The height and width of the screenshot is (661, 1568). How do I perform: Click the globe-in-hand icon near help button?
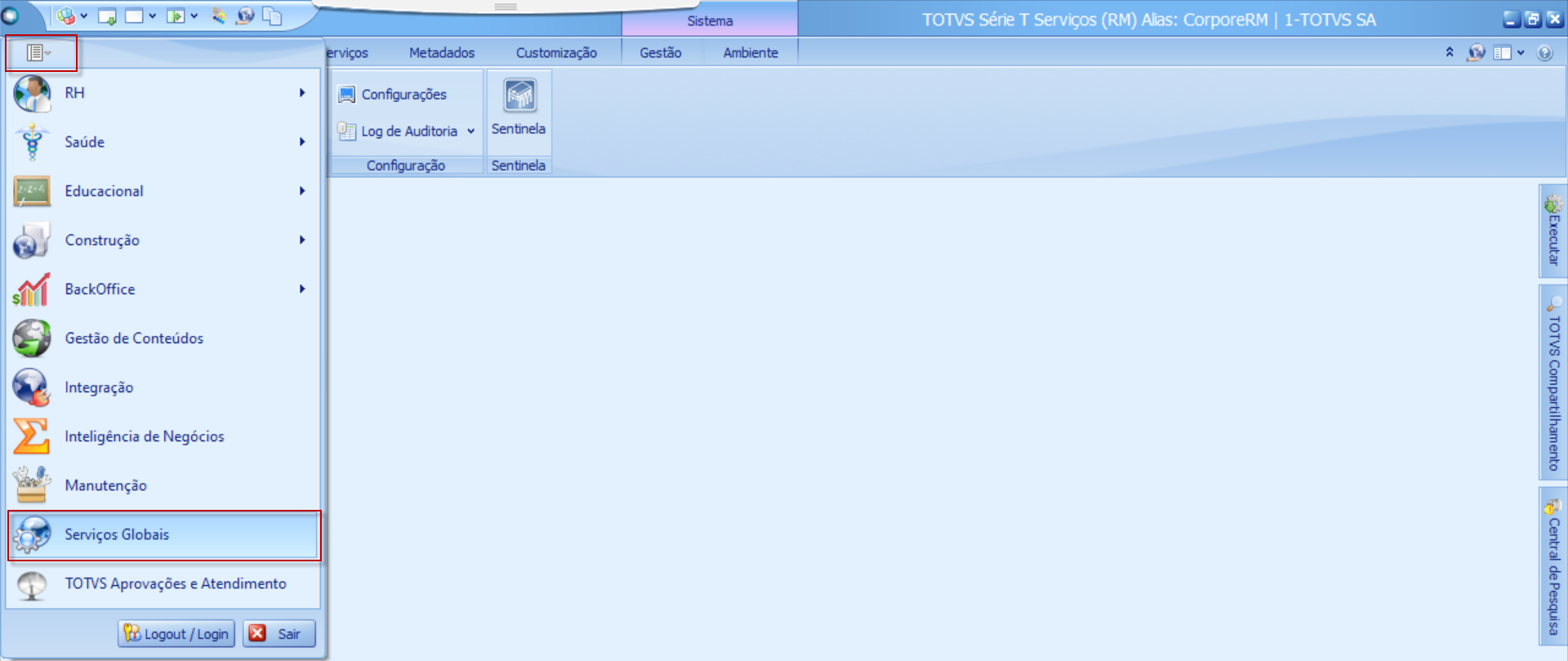click(1476, 53)
